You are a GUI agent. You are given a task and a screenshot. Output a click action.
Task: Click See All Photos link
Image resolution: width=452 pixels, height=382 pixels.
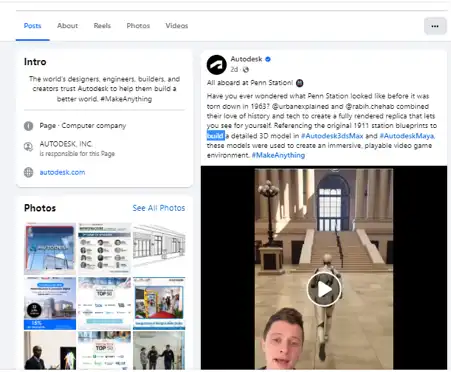[x=159, y=208]
